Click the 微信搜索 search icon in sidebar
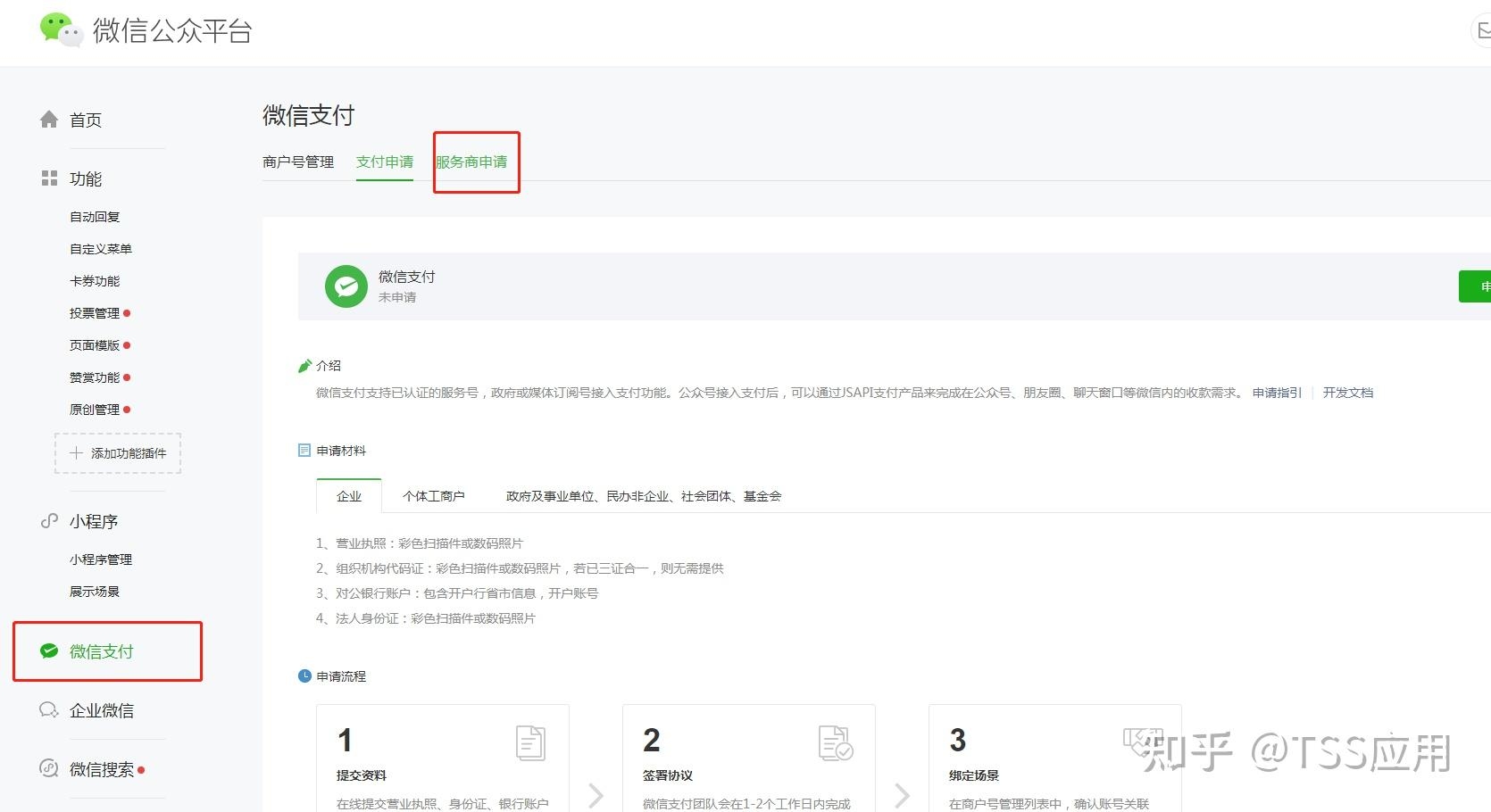The width and height of the screenshot is (1491, 812). [48, 768]
